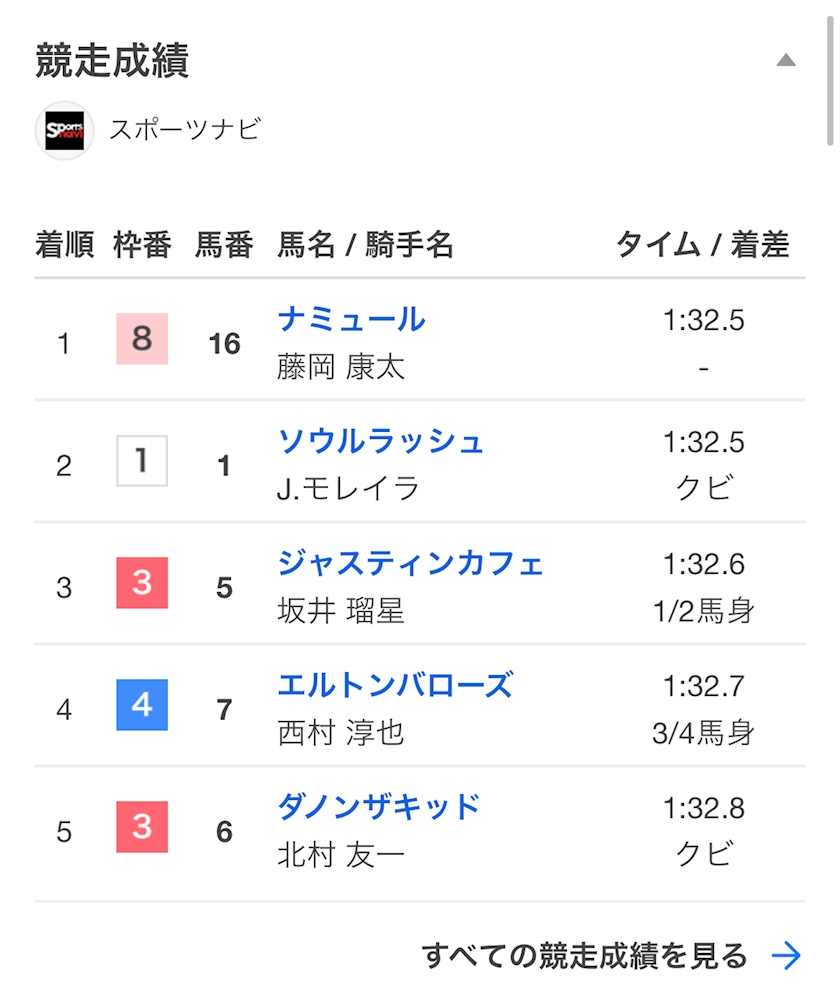
Task: Click the 馬名 / 騎手名 column header
Action: tap(365, 244)
